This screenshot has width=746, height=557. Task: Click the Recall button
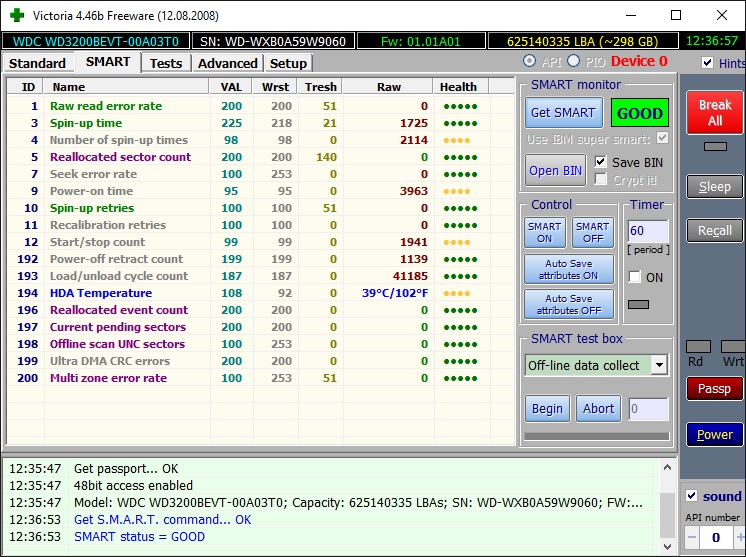coord(715,231)
